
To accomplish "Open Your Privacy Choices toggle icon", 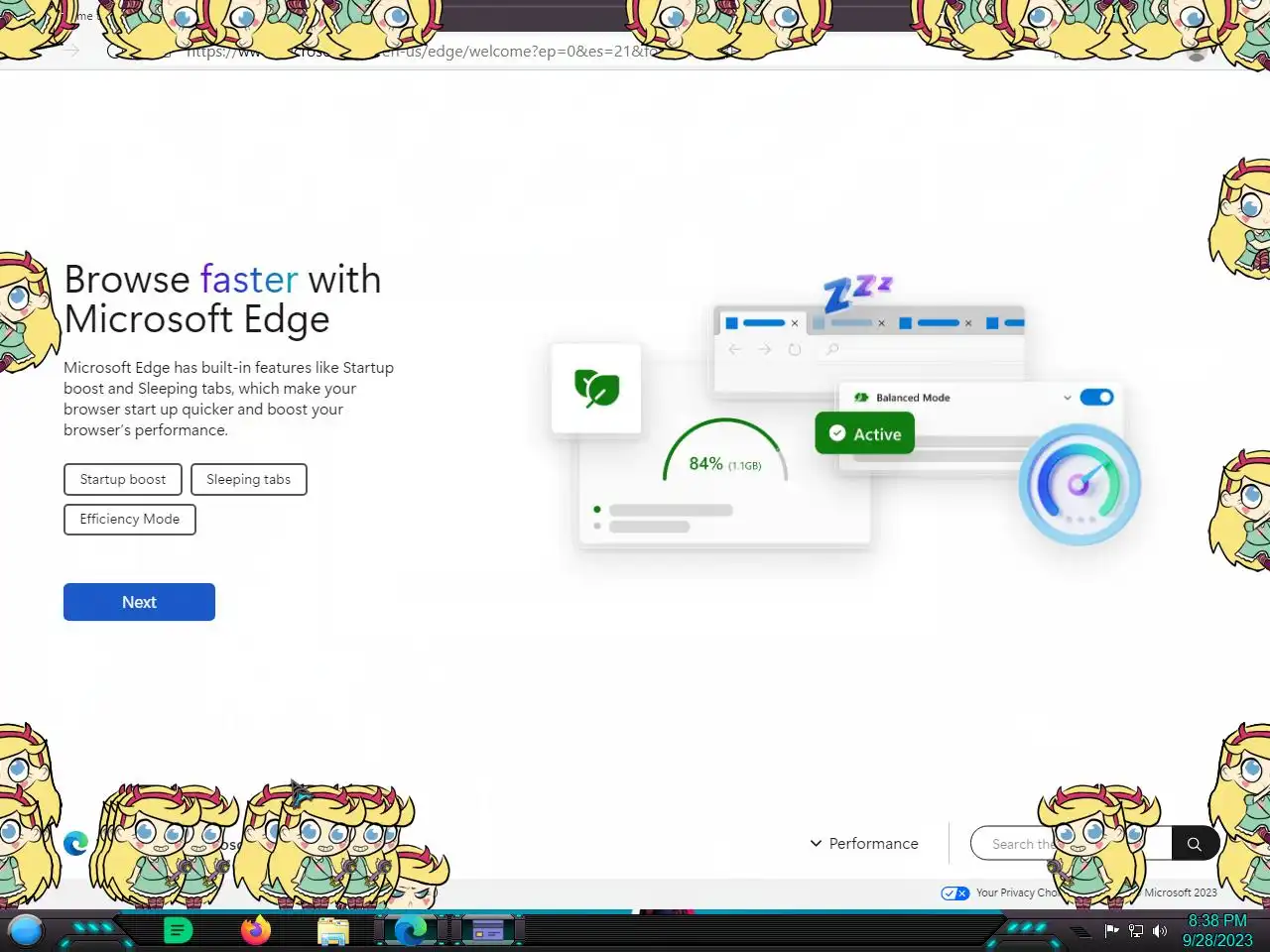I will coord(955,892).
